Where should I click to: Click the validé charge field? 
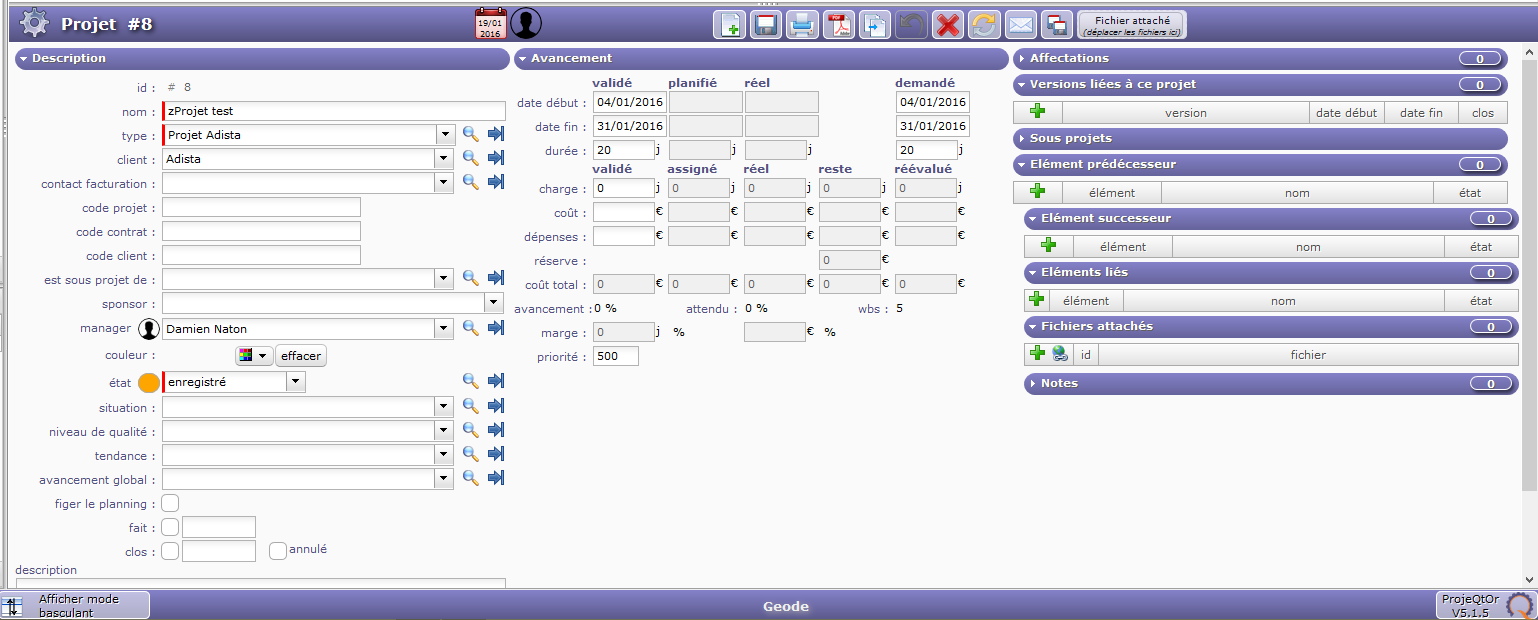(x=624, y=188)
